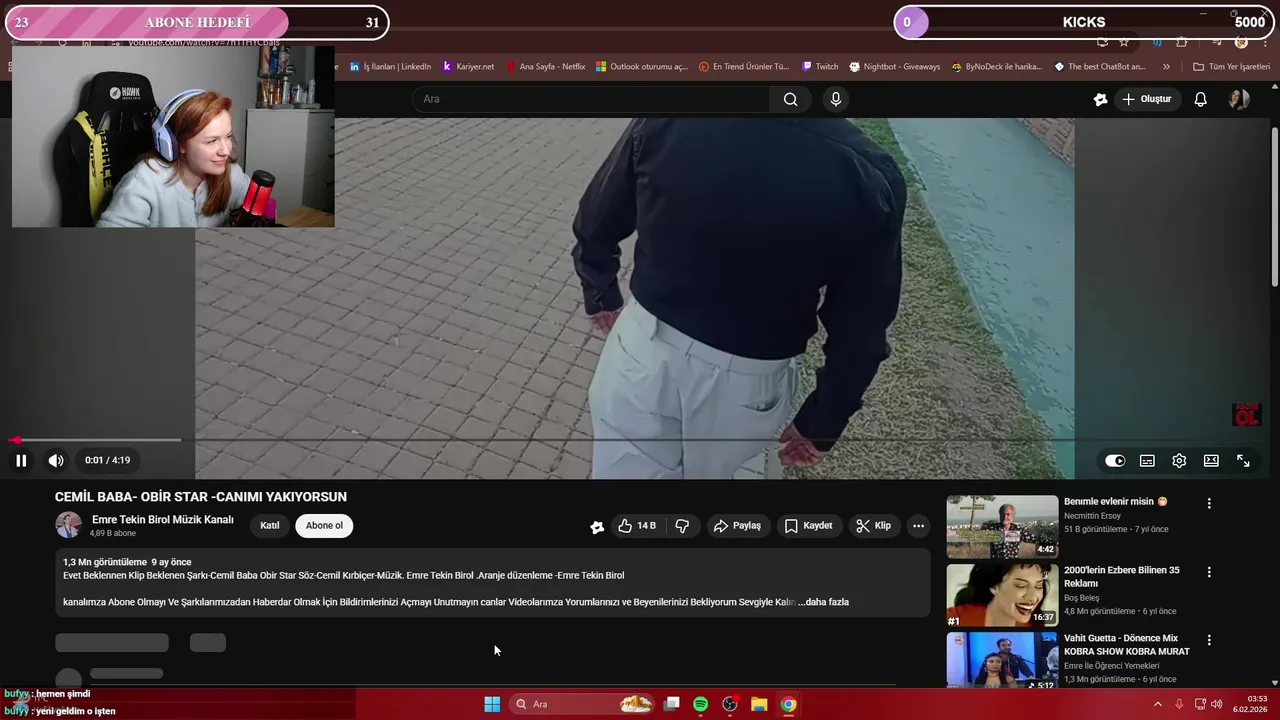The height and width of the screenshot is (720, 1280).
Task: Click the channel avatar image
Action: (x=68, y=525)
